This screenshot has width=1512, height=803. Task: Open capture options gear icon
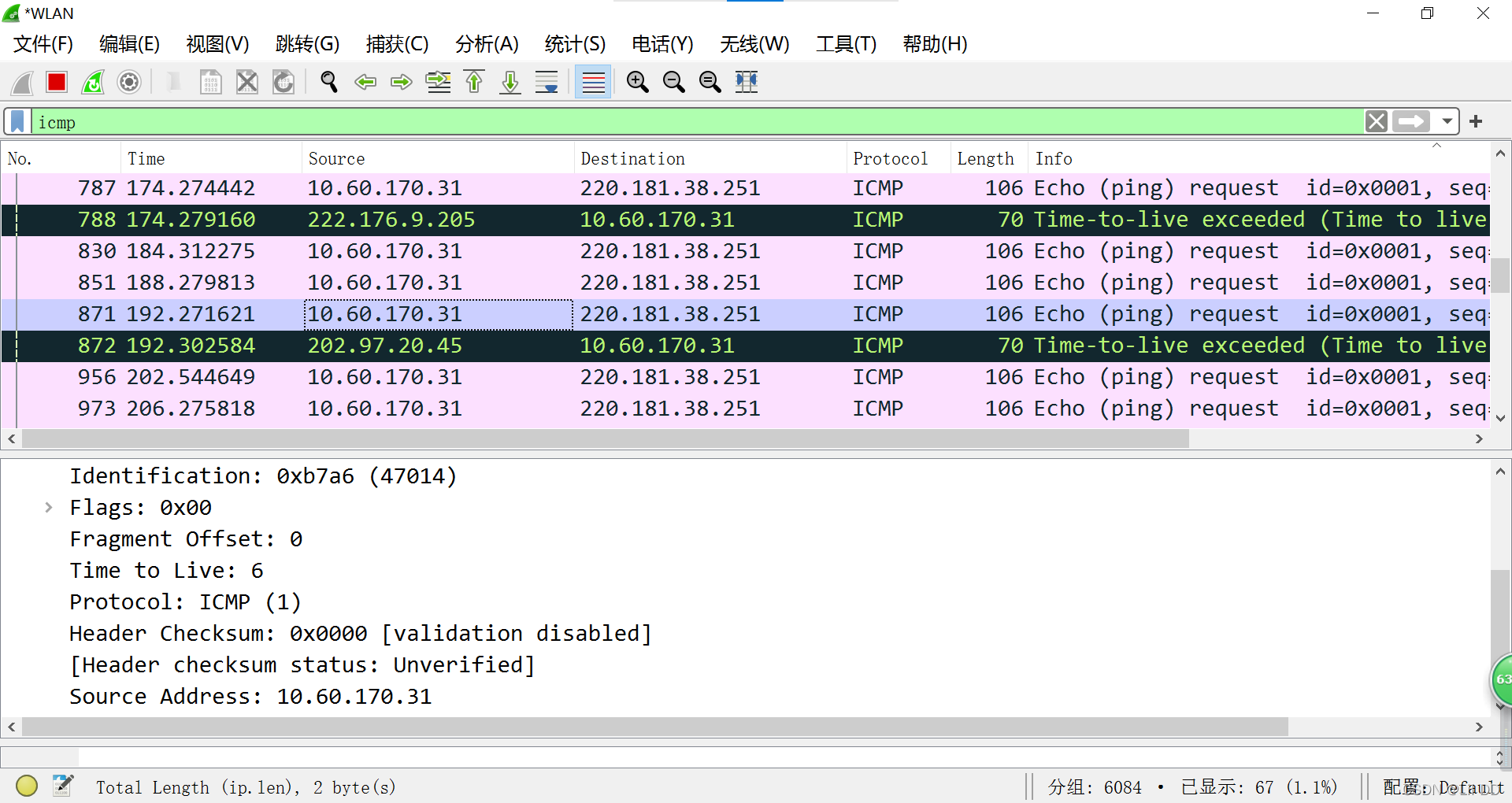(x=129, y=82)
